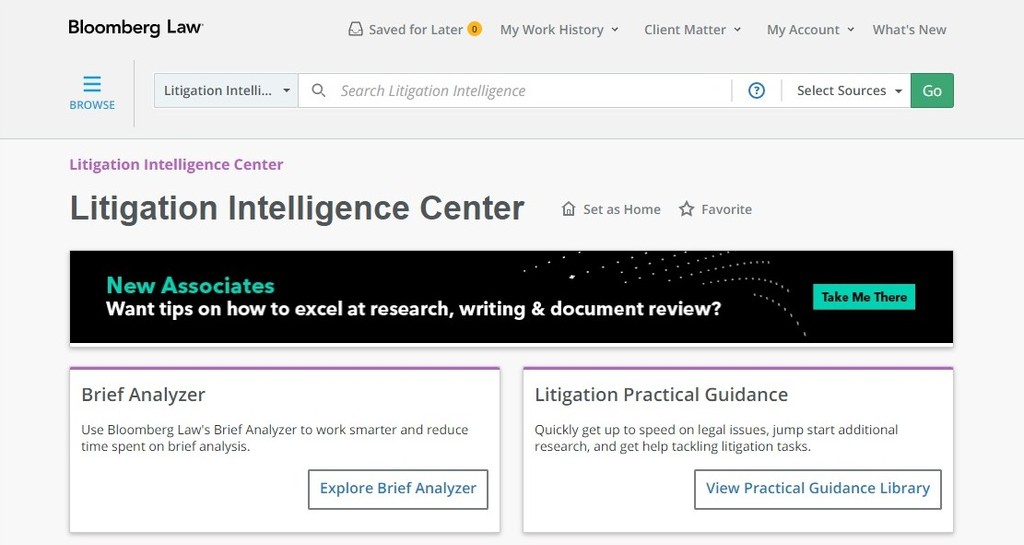
Task: Open the My Account menu
Action: click(x=810, y=30)
